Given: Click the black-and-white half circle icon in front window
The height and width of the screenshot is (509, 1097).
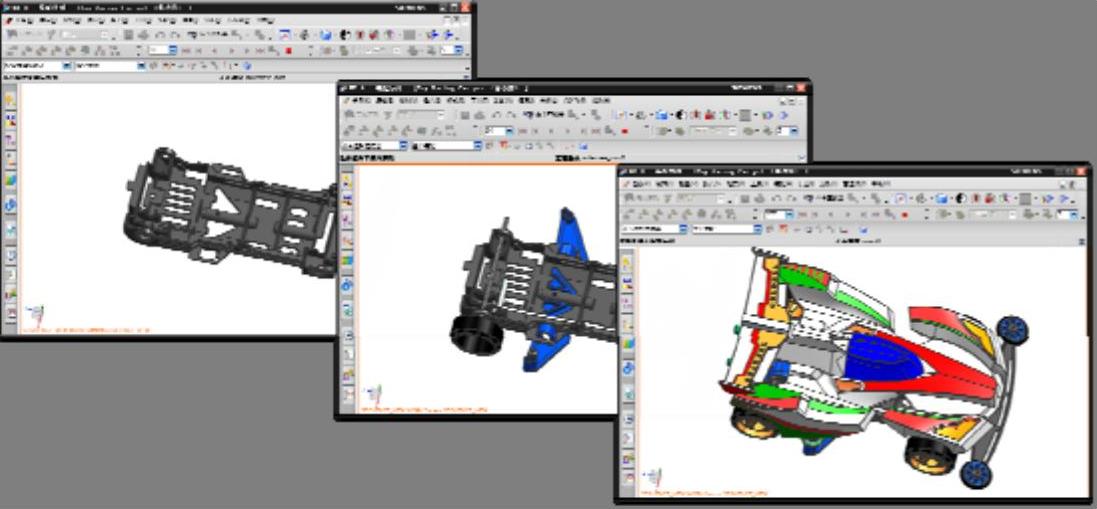Looking at the screenshot, I should (x=961, y=199).
